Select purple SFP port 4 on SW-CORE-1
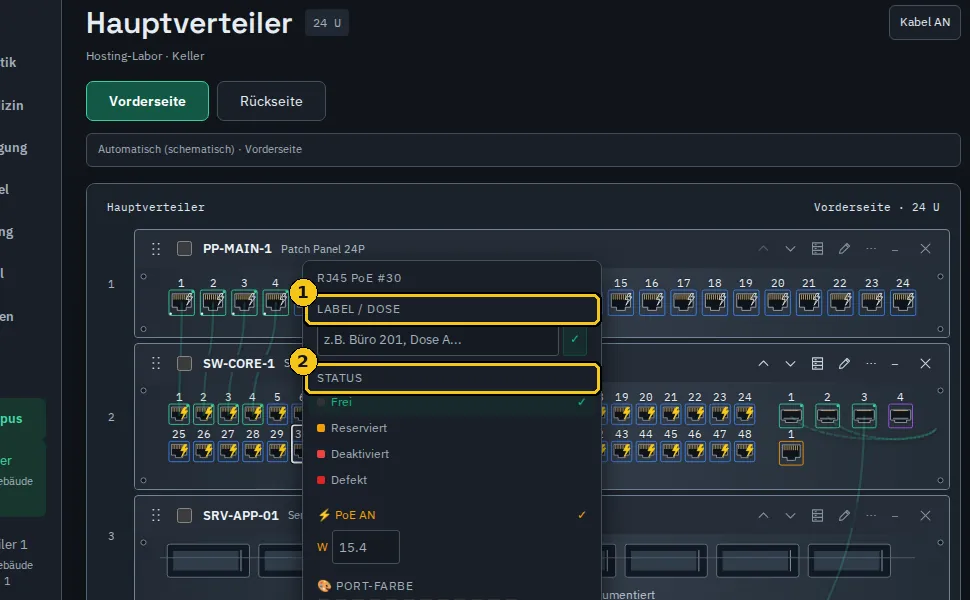Image resolution: width=970 pixels, height=600 pixels. (x=900, y=416)
